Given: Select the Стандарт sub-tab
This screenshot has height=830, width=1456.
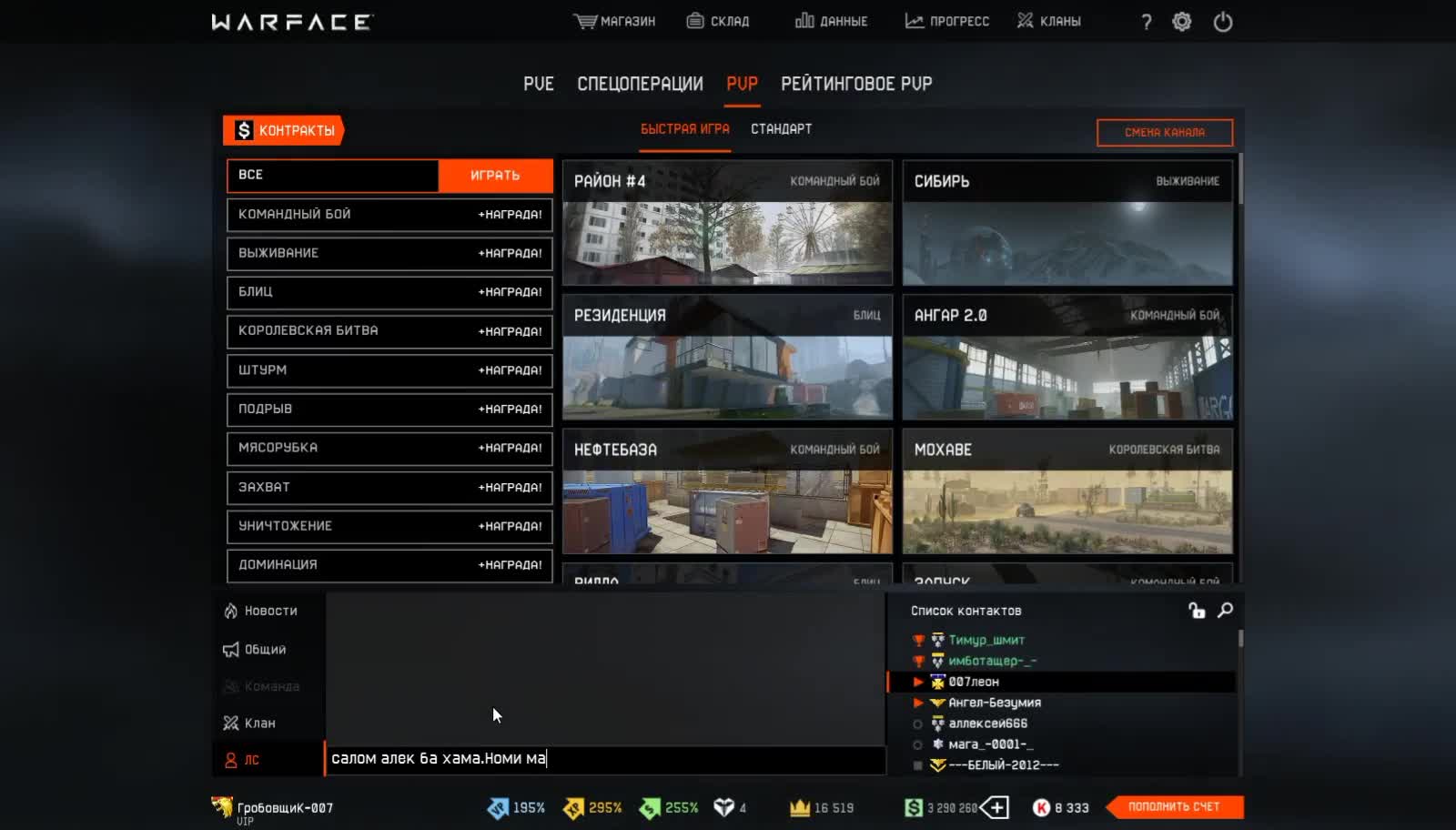Looking at the screenshot, I should 781,129.
